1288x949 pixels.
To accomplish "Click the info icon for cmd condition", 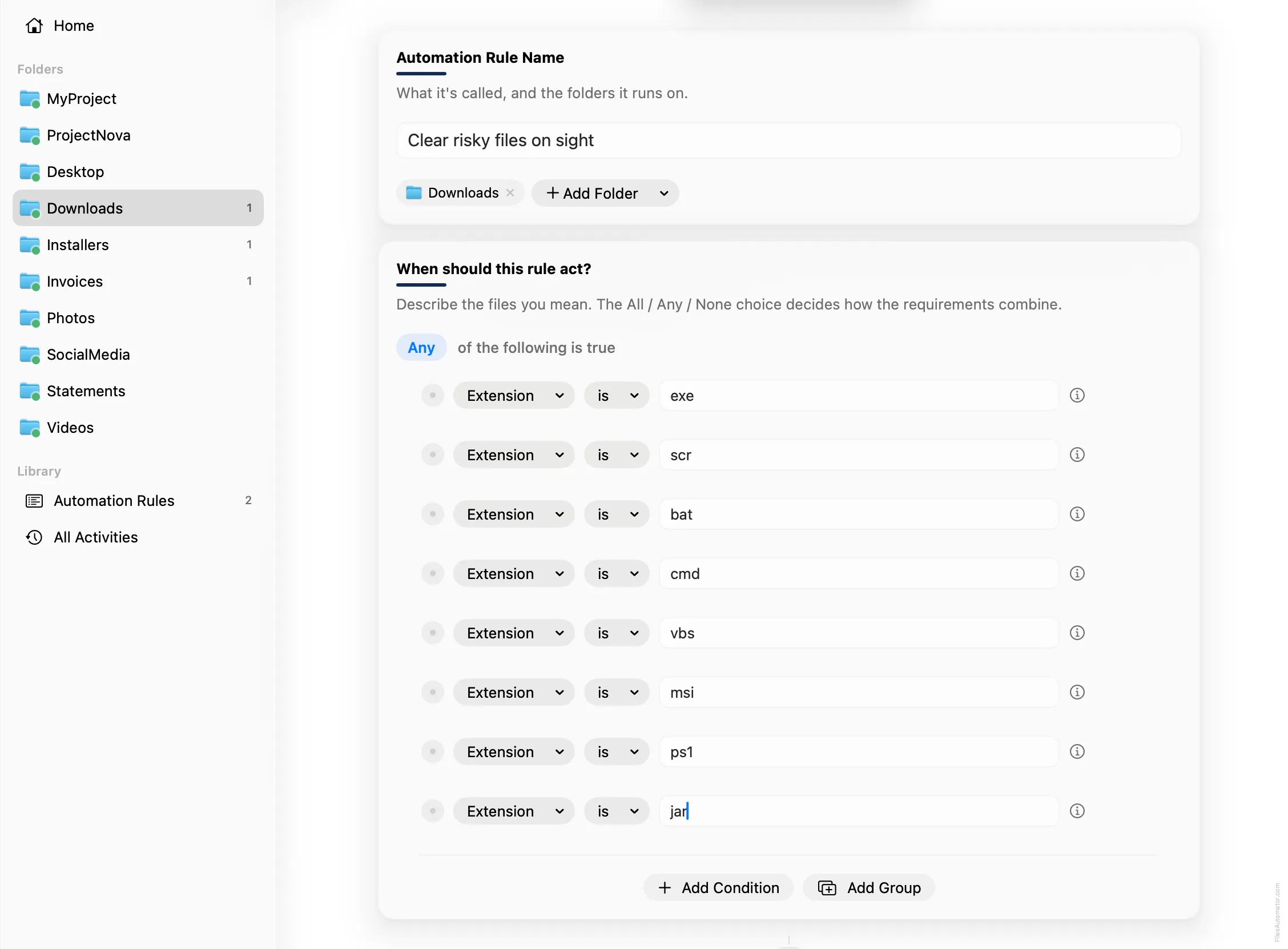I will pos(1077,573).
